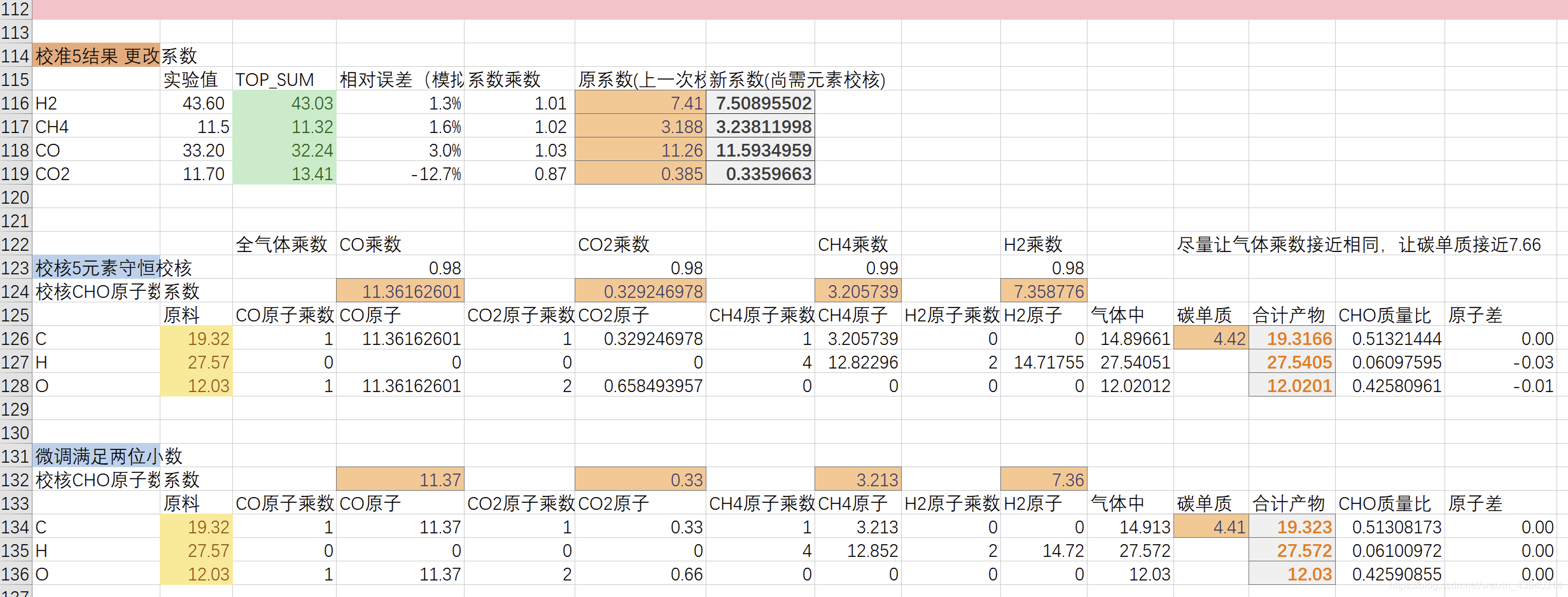Select TOP_SUM value 32.24

(x=284, y=150)
